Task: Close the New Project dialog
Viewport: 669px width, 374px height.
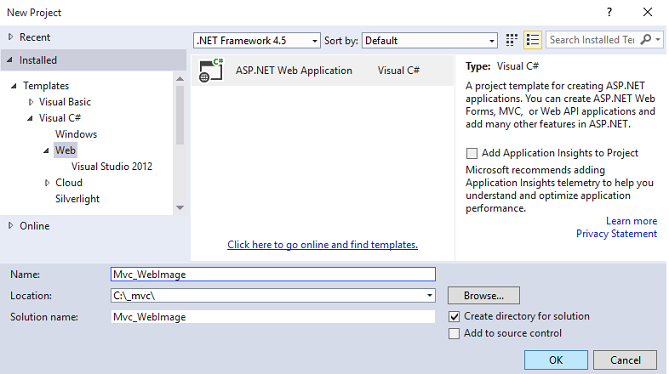Action: pyautogui.click(x=648, y=12)
